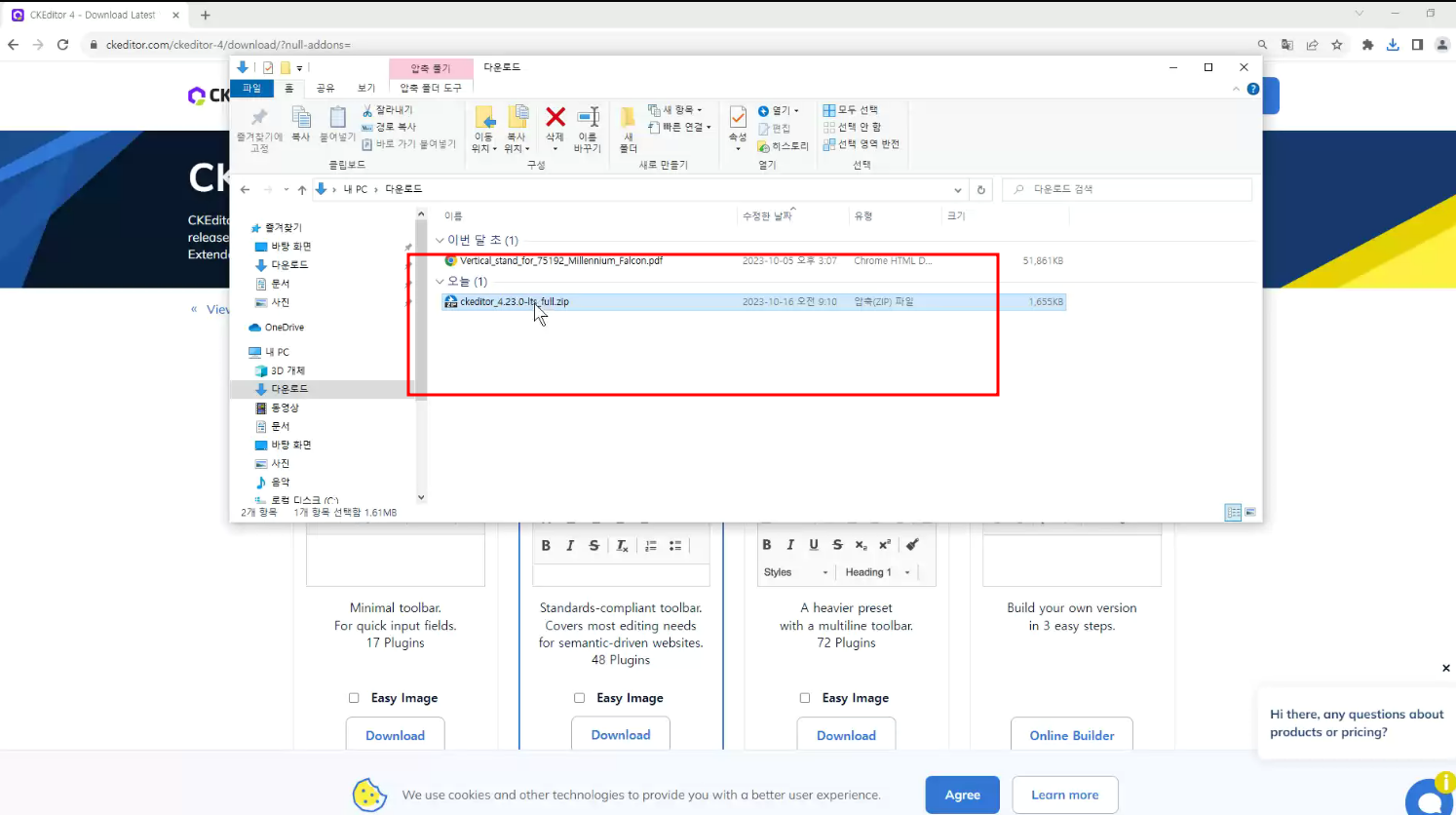Screen dimensions: 1456x815
Task: Select Videos (동영상) in navigation pane
Action: (285, 407)
